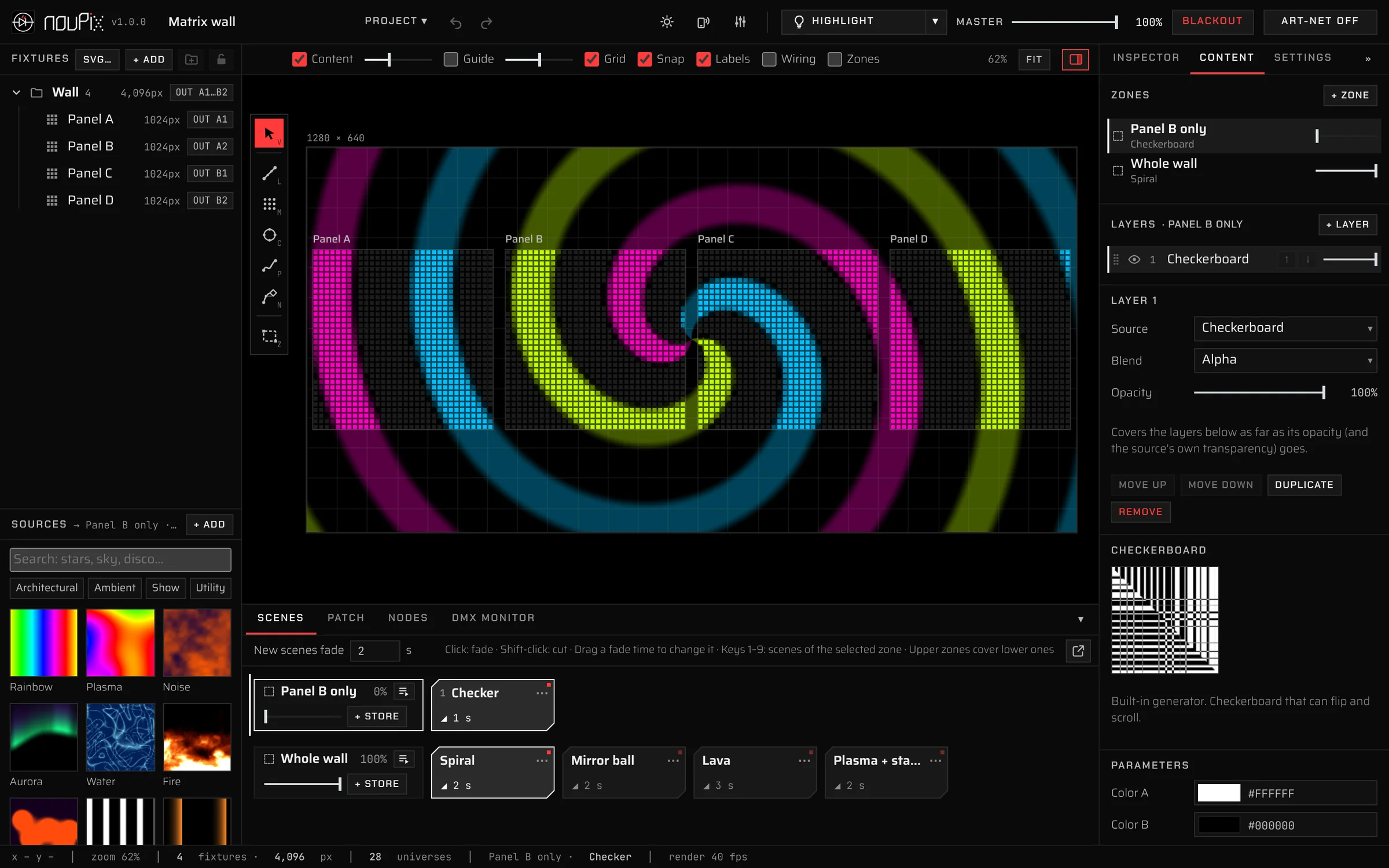Disable the Grid checkbox

(x=591, y=59)
